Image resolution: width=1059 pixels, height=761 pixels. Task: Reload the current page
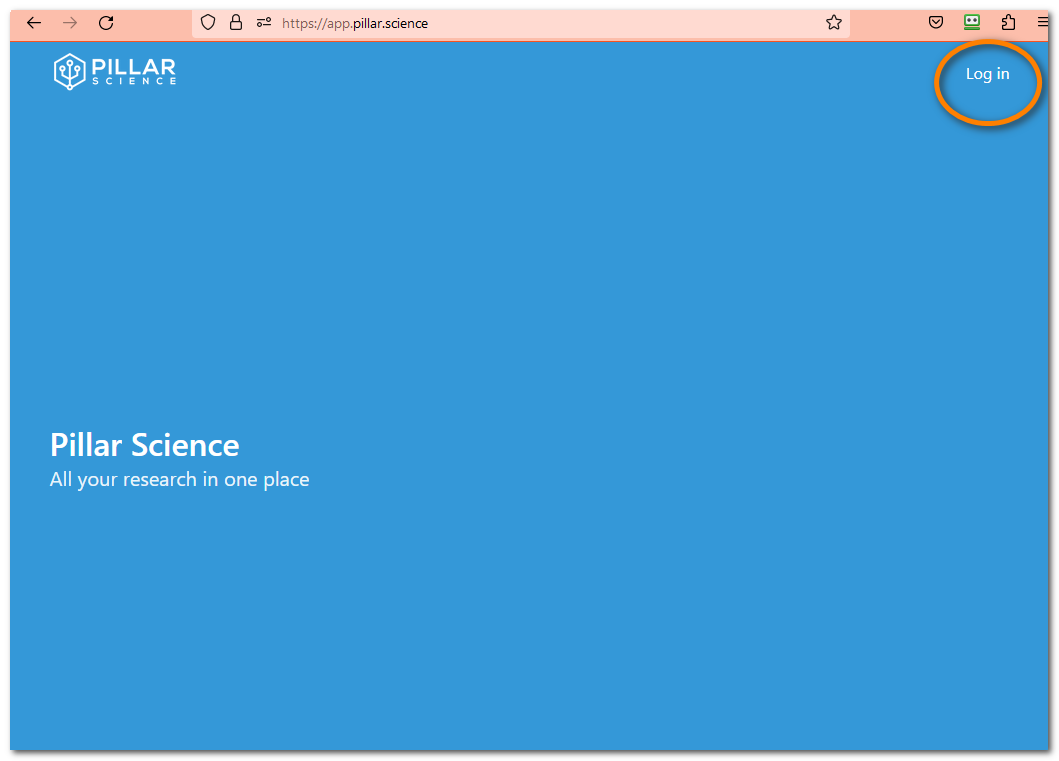(x=106, y=22)
